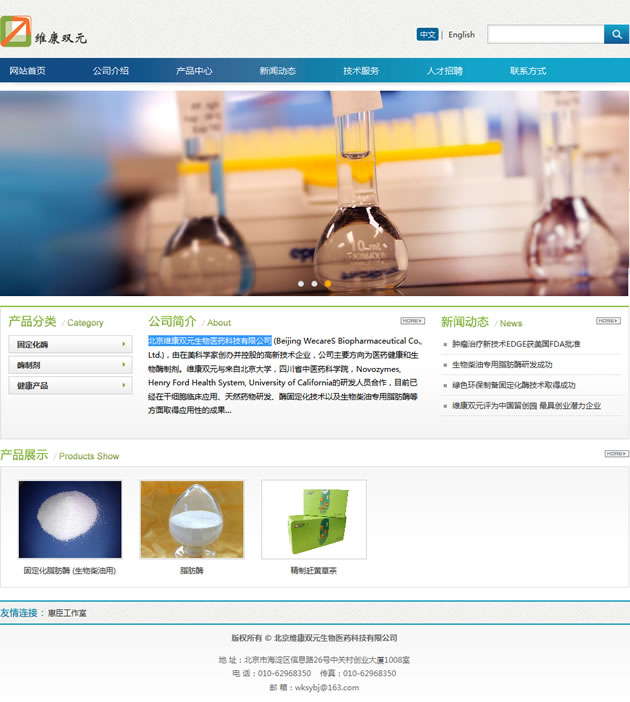Click the search input field
The width and height of the screenshot is (630, 702).
pos(545,34)
